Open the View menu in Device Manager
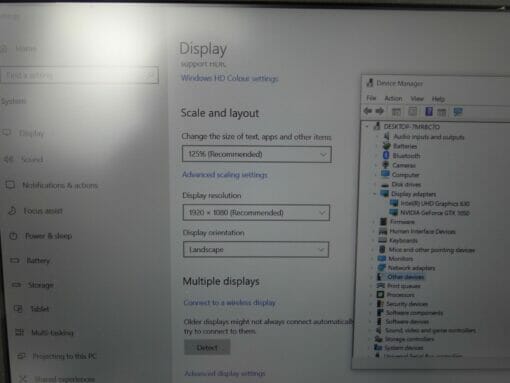Image resolution: width=510 pixels, height=383 pixels. click(417, 99)
